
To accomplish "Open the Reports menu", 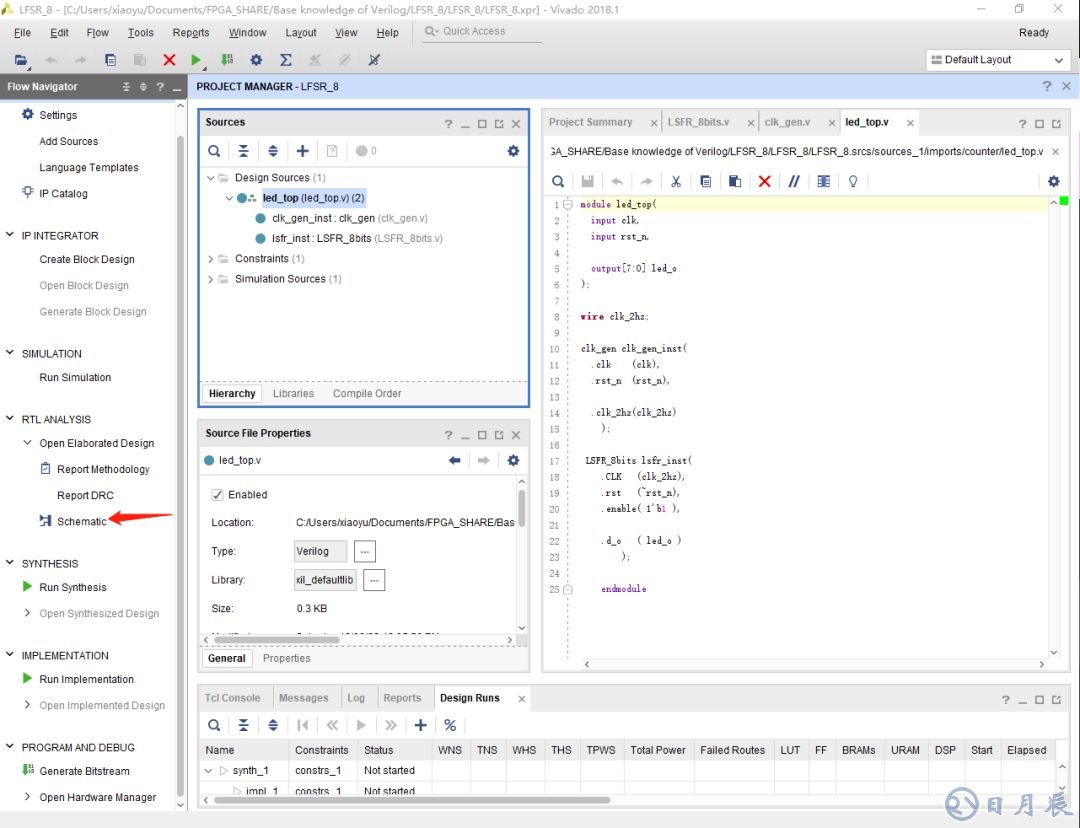I will coord(191,32).
